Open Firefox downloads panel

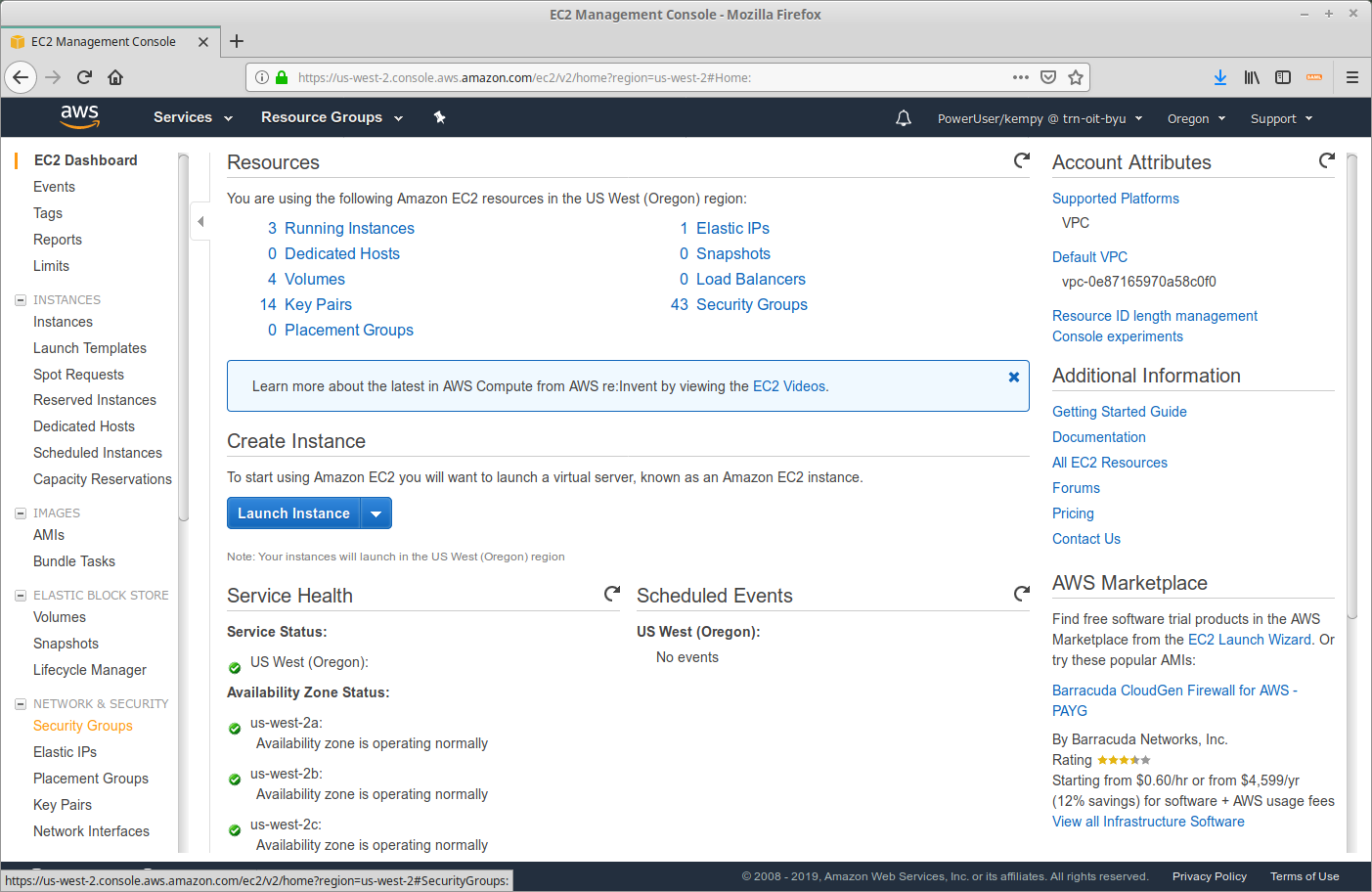click(x=1220, y=77)
